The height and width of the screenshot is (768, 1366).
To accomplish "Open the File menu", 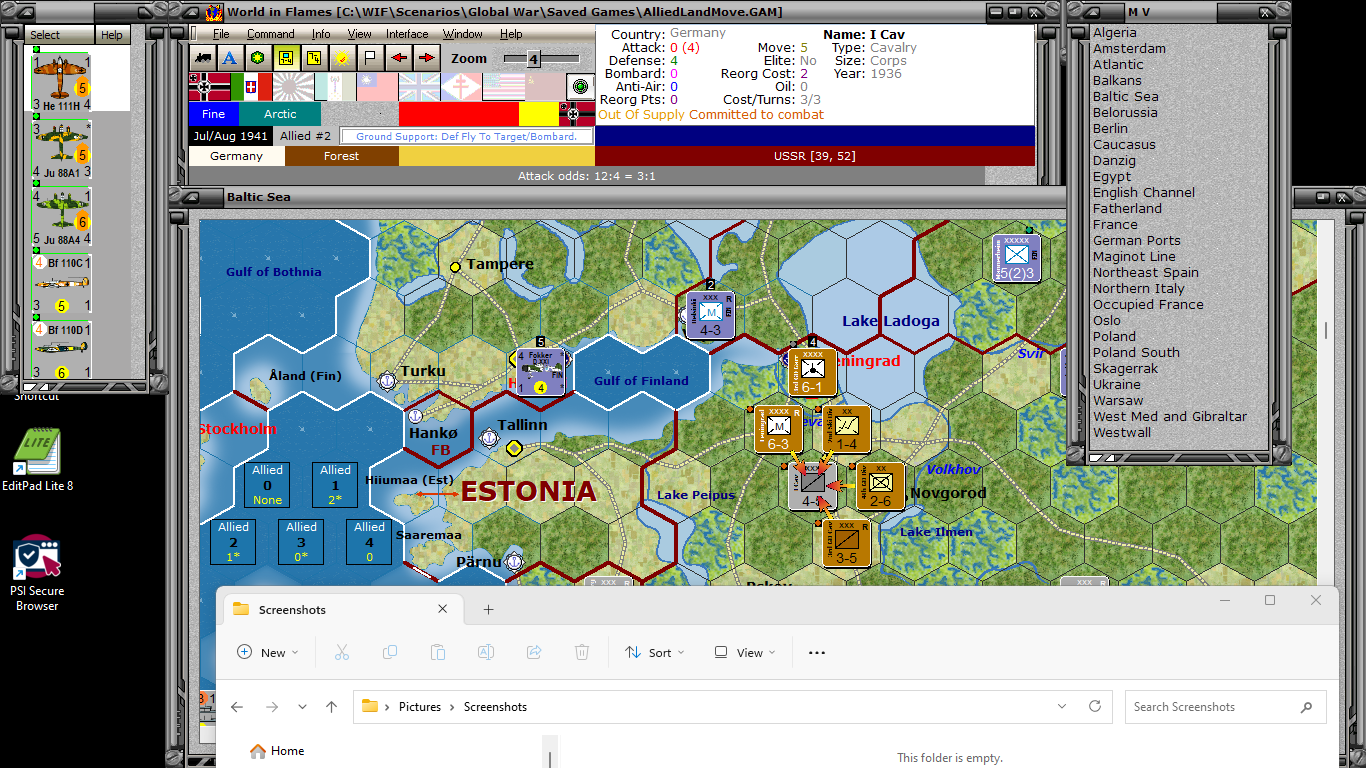I will (221, 34).
